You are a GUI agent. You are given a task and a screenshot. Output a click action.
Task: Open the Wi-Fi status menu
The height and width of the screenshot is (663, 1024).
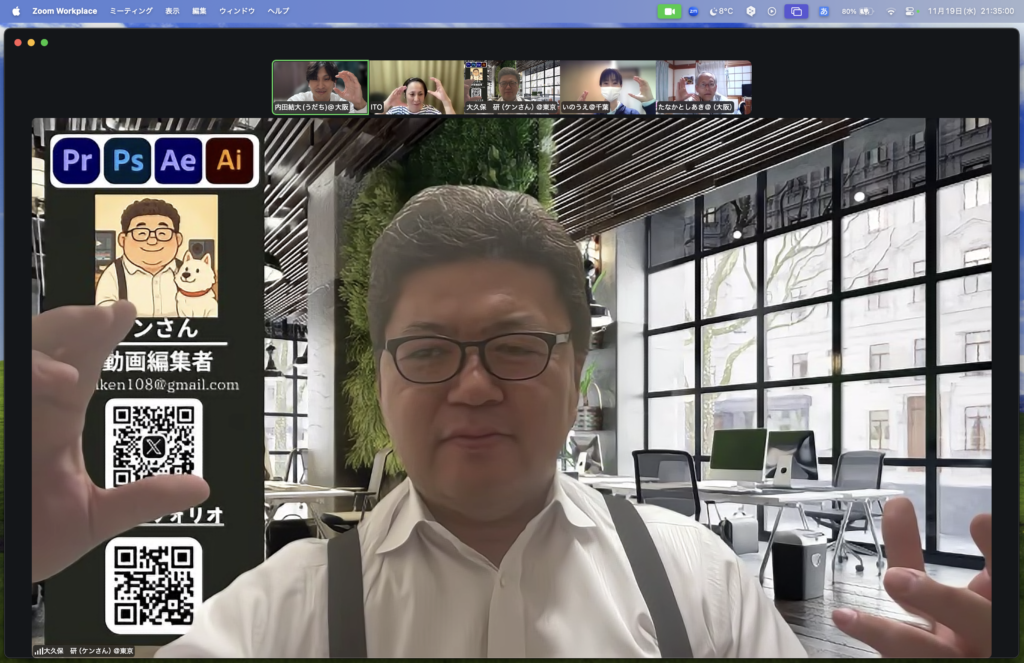pyautogui.click(x=890, y=11)
